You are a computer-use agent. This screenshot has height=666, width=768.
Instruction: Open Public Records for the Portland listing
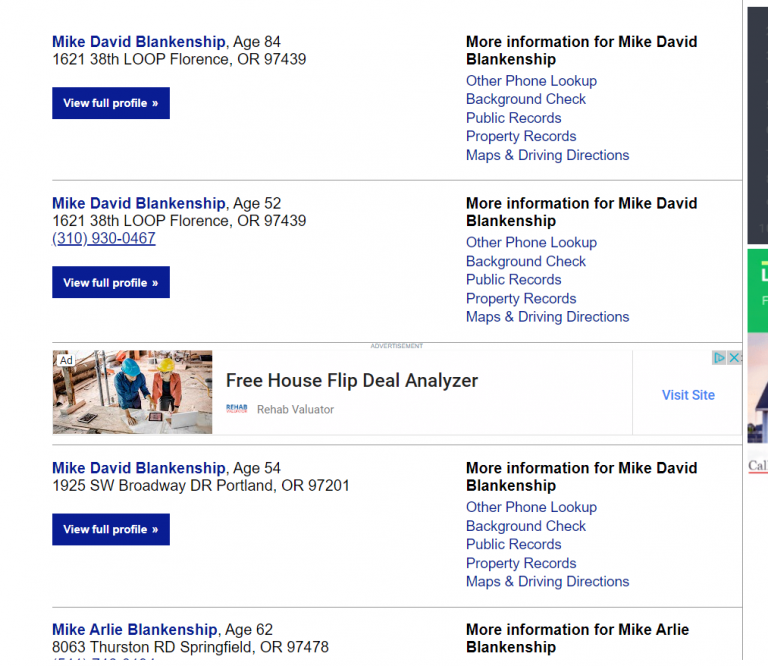514,544
